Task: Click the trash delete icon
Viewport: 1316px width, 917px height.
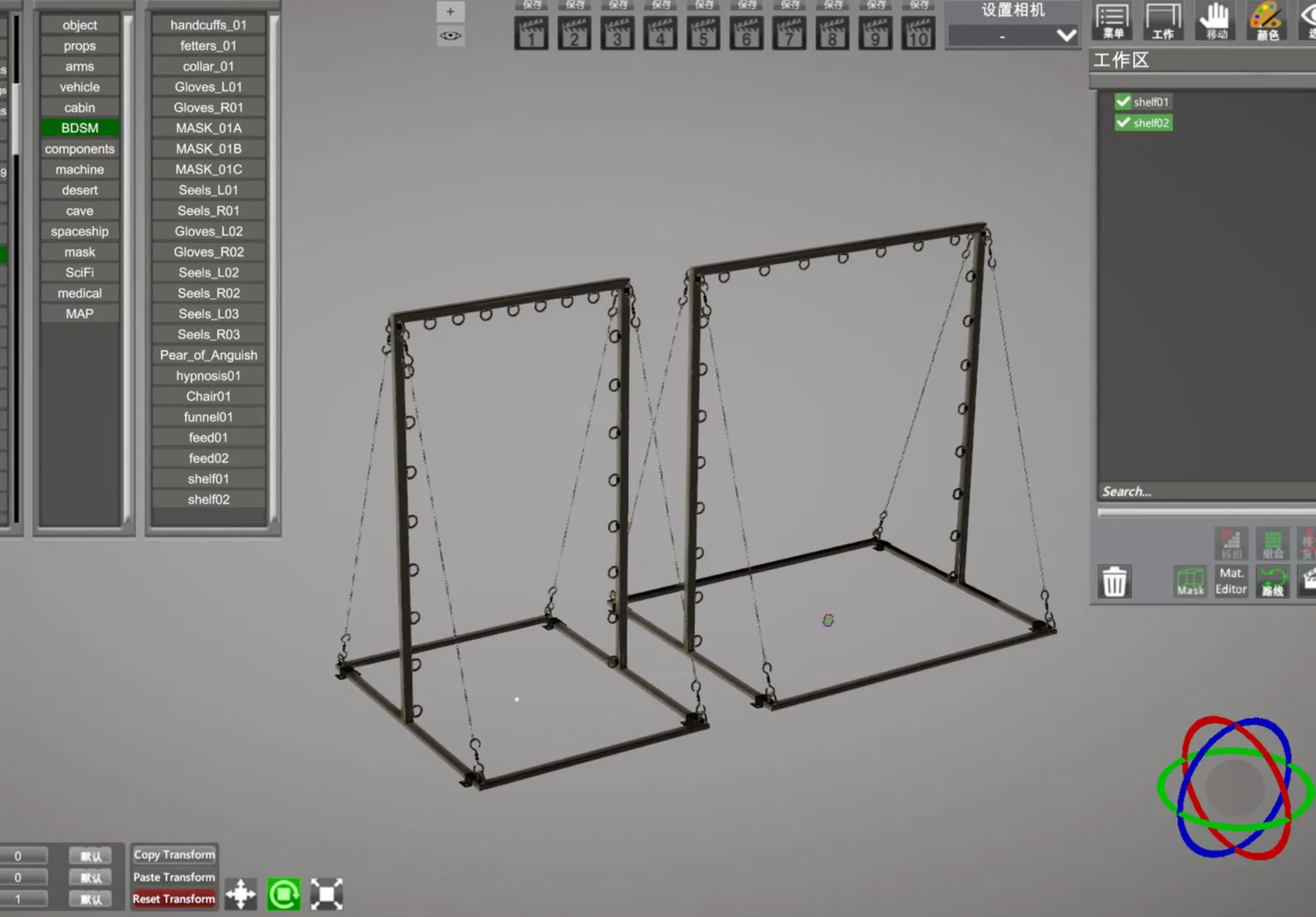Action: coord(1114,581)
